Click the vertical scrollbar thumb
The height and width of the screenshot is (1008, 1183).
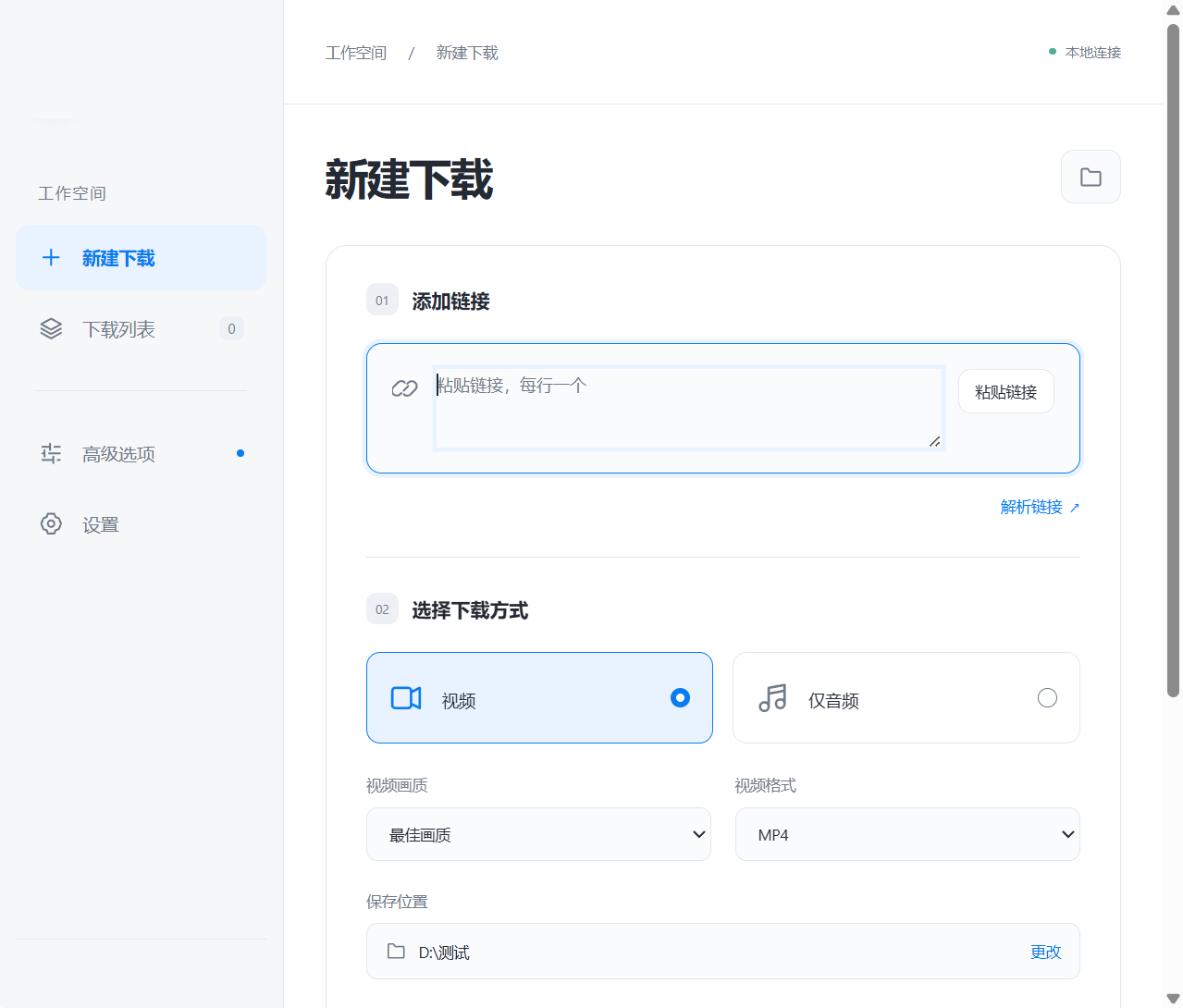click(1173, 361)
